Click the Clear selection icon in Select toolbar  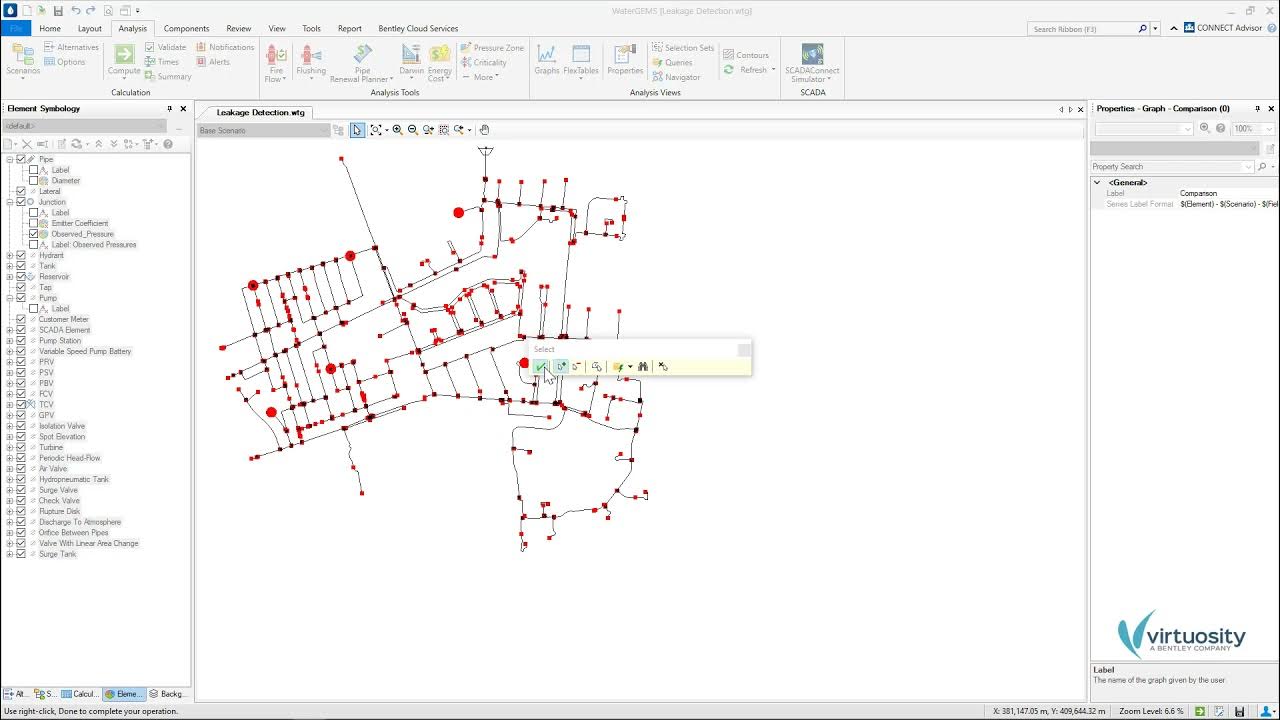point(663,367)
